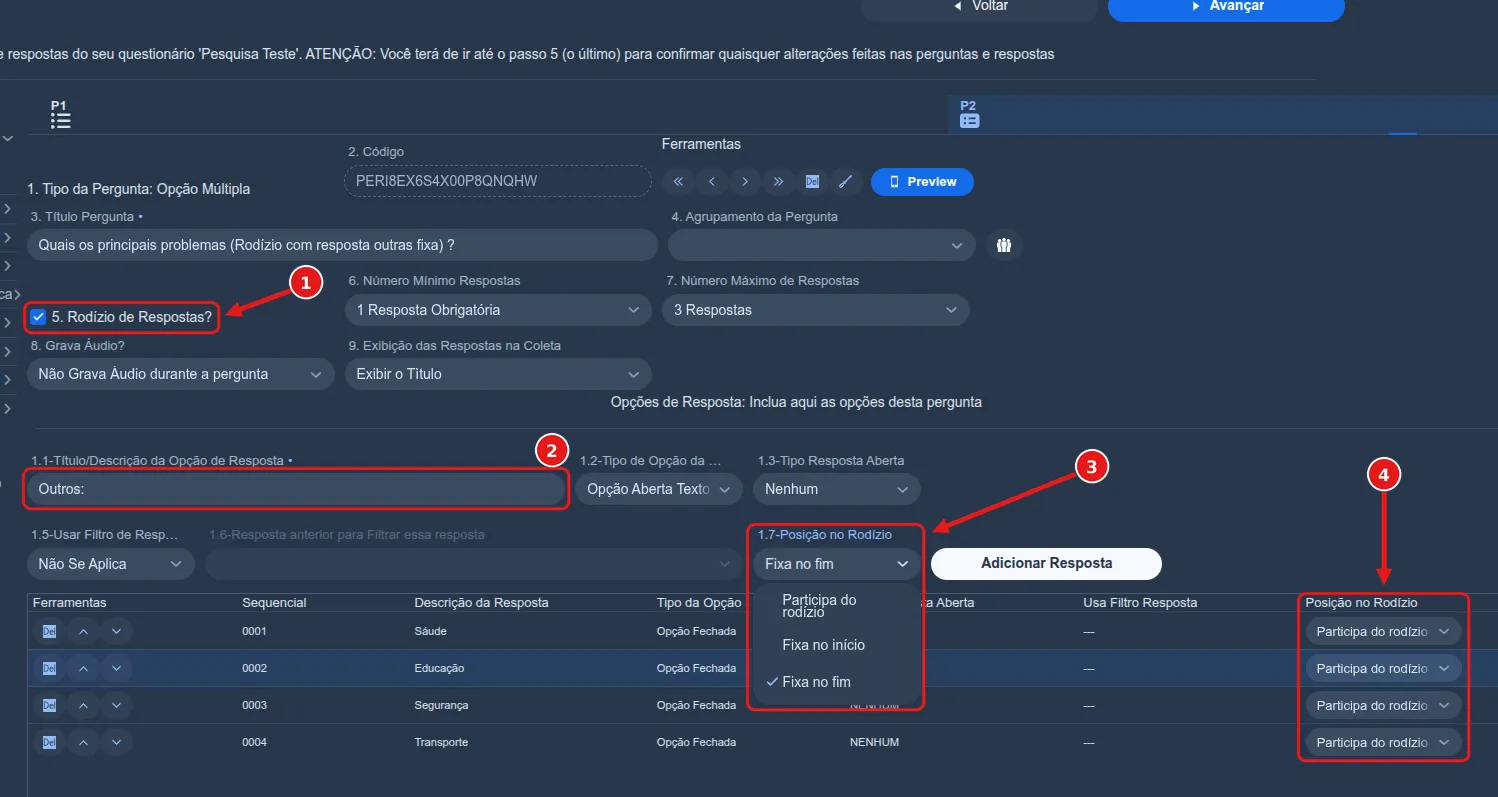Choose the checked 'Fixa no fim' option
Viewport: 1498px width, 797px height.
click(x=836, y=682)
